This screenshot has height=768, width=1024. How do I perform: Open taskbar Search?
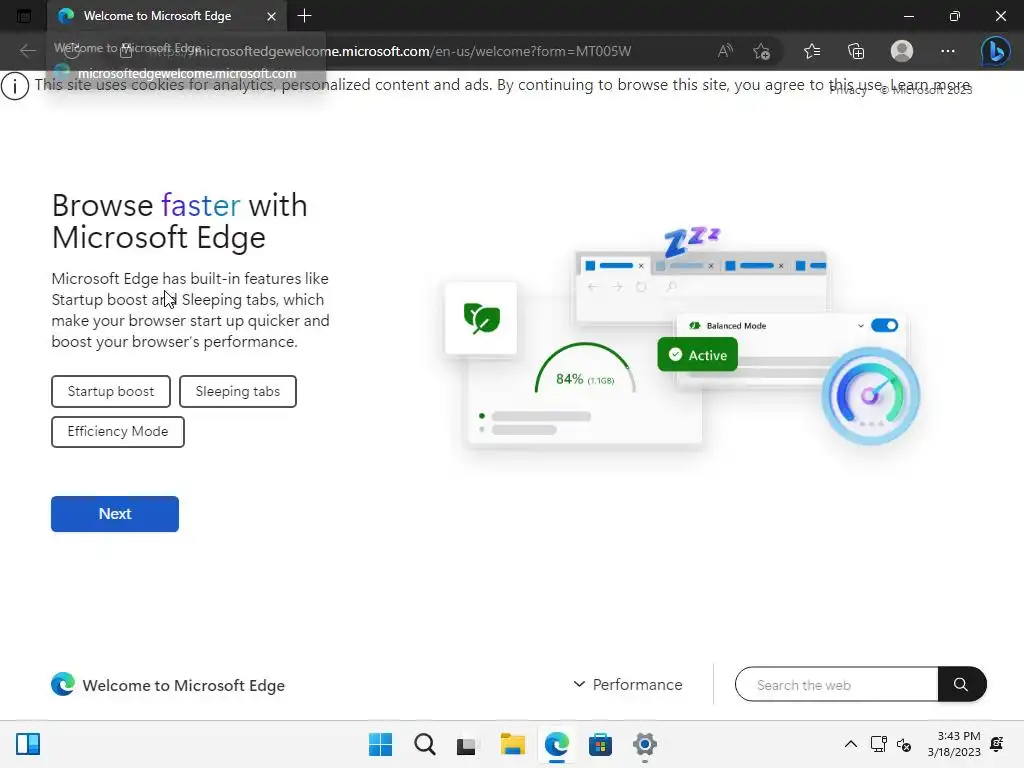[x=424, y=744]
